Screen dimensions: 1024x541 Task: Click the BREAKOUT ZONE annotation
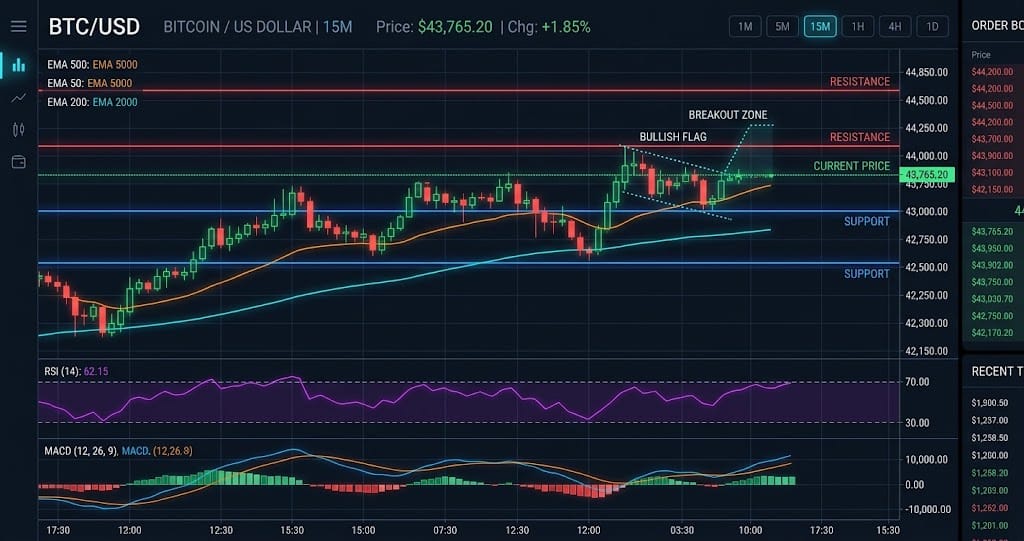tap(728, 115)
